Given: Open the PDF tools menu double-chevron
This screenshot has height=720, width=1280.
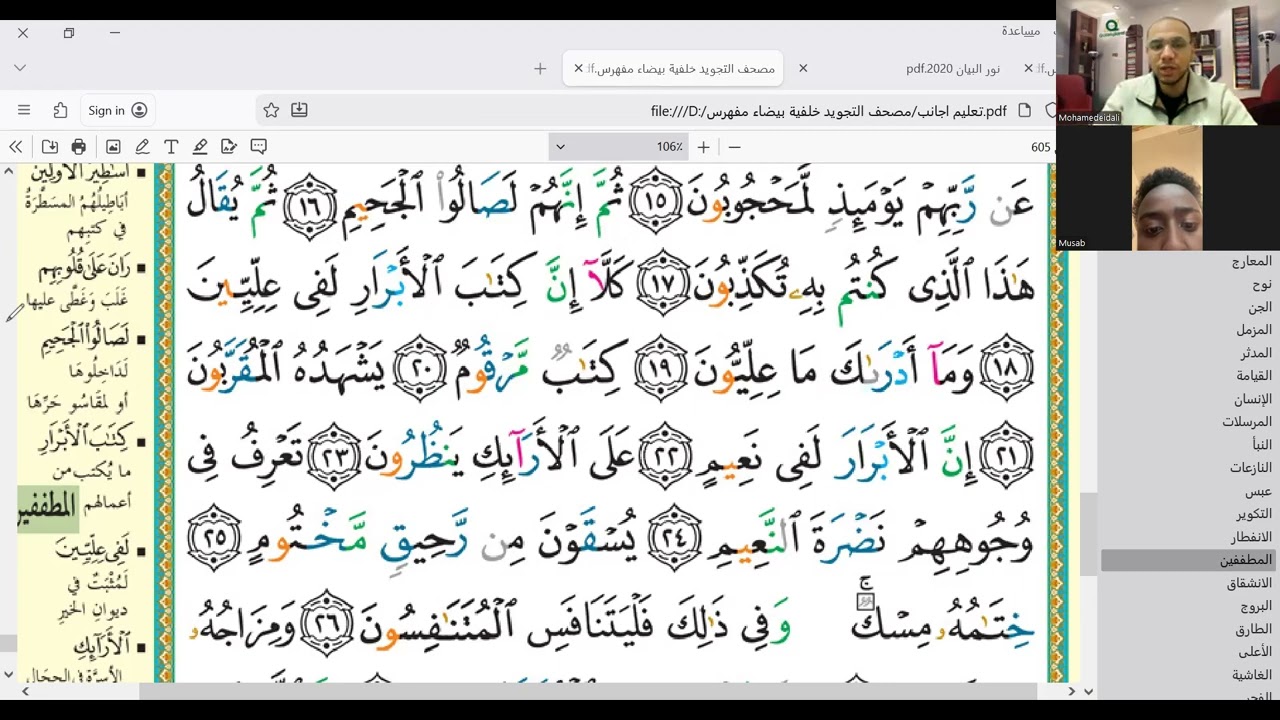Looking at the screenshot, I should pos(15,147).
